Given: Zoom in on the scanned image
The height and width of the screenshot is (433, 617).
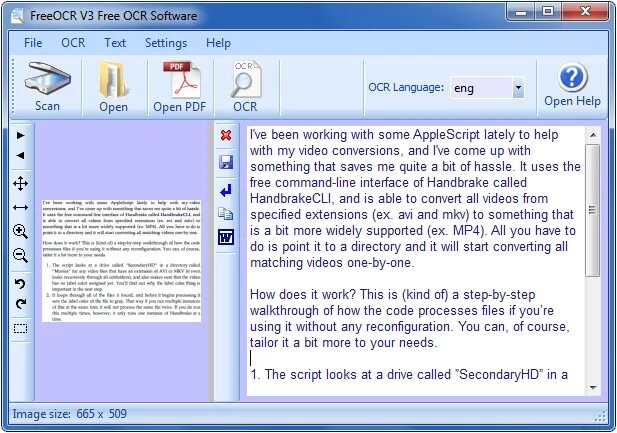Looking at the screenshot, I should pos(20,231).
